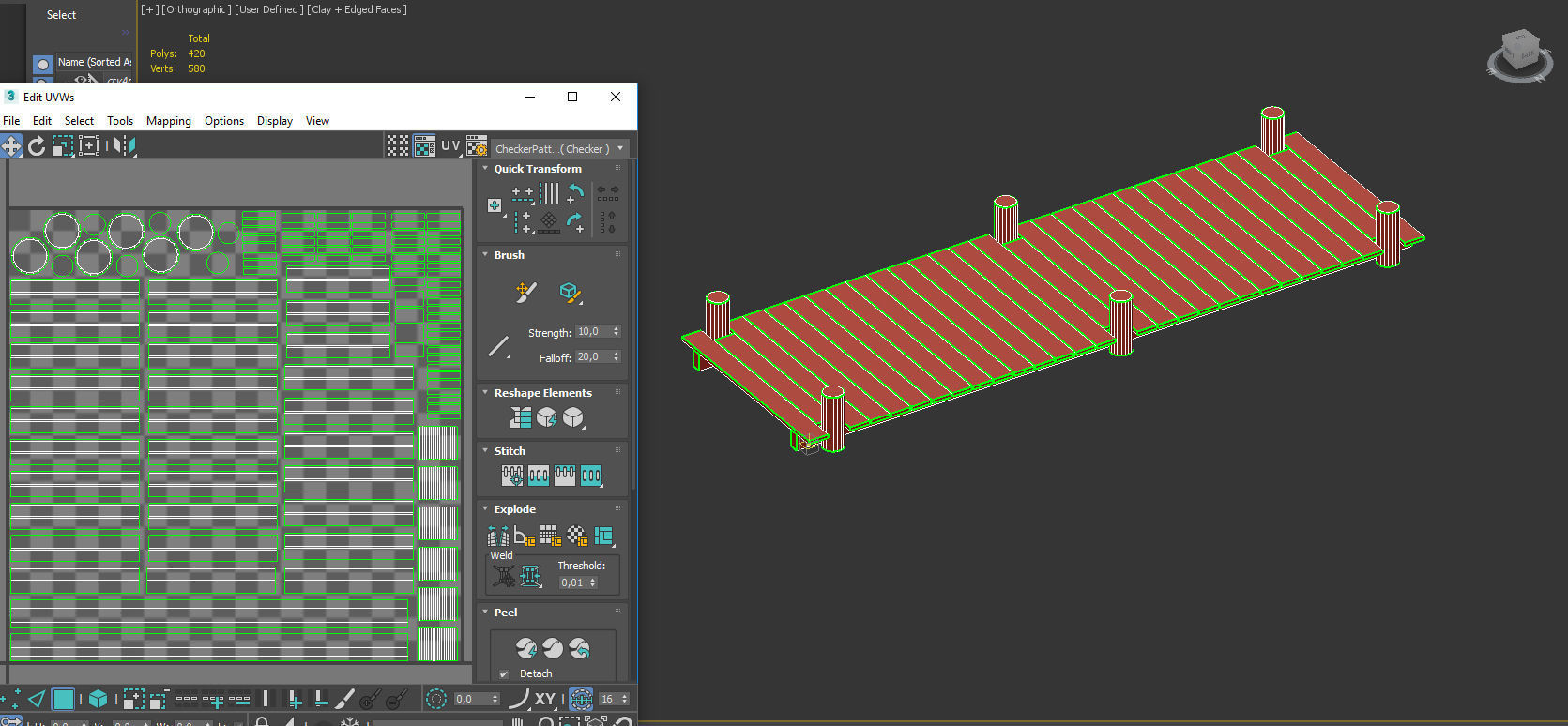Image resolution: width=1568 pixels, height=726 pixels.
Task: Click the Mirror Horizontally selected subobjects icon
Action: tap(123, 145)
